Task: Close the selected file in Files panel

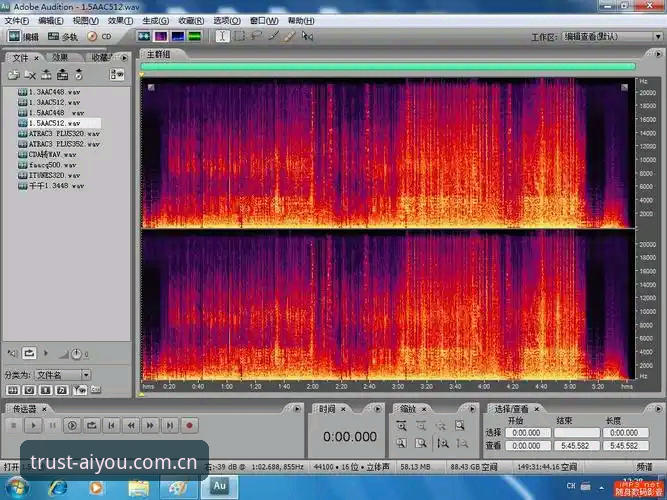Action: (x=30, y=75)
